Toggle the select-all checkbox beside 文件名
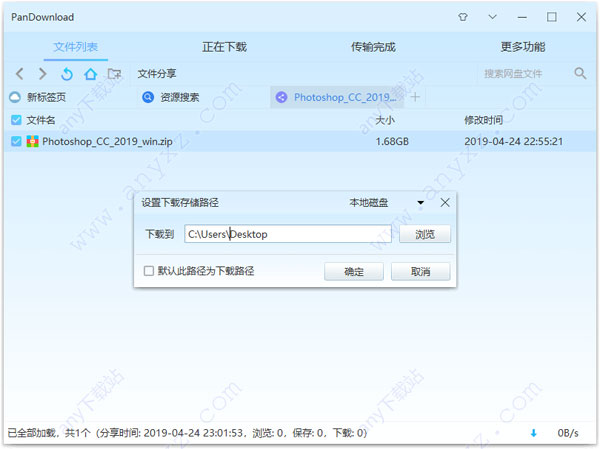Viewport: 600px width, 449px height. pyautogui.click(x=16, y=120)
